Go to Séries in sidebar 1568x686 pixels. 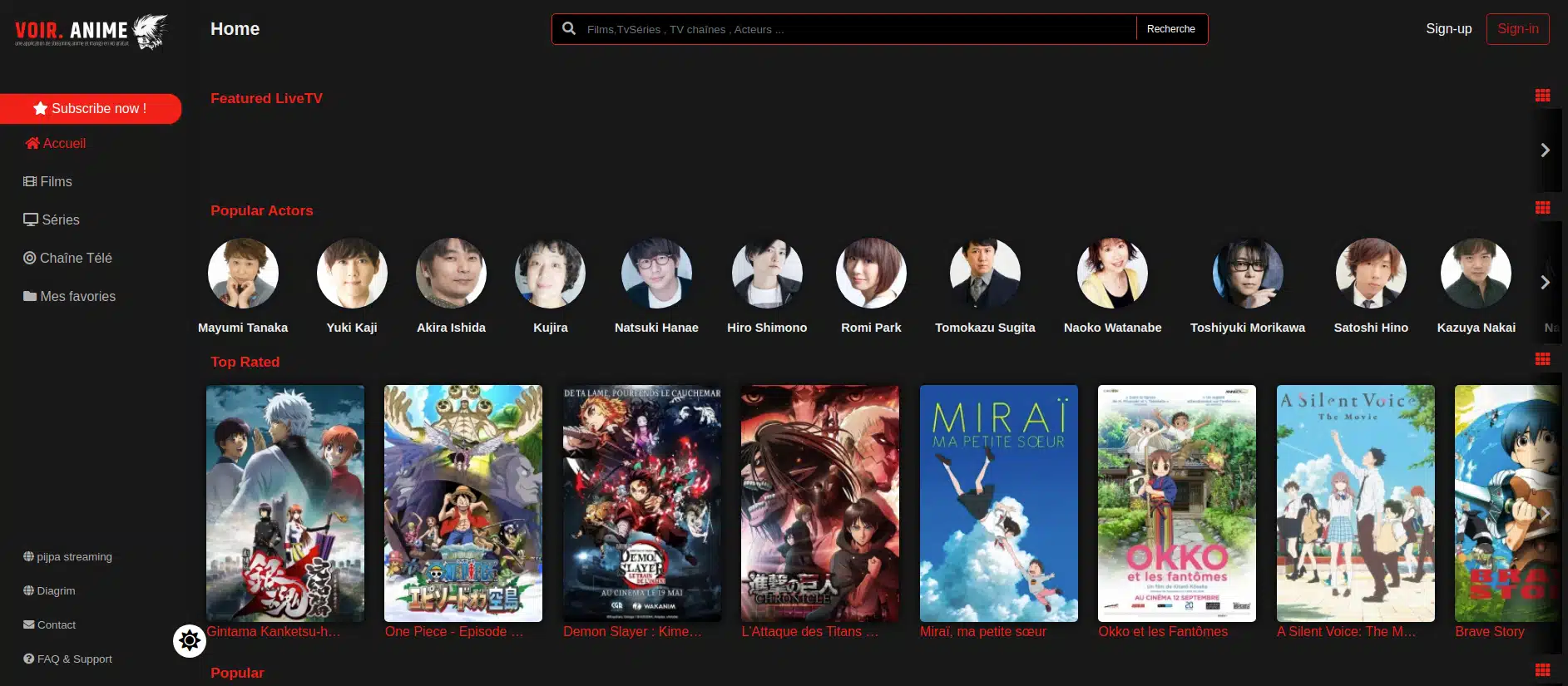pyautogui.click(x=52, y=220)
